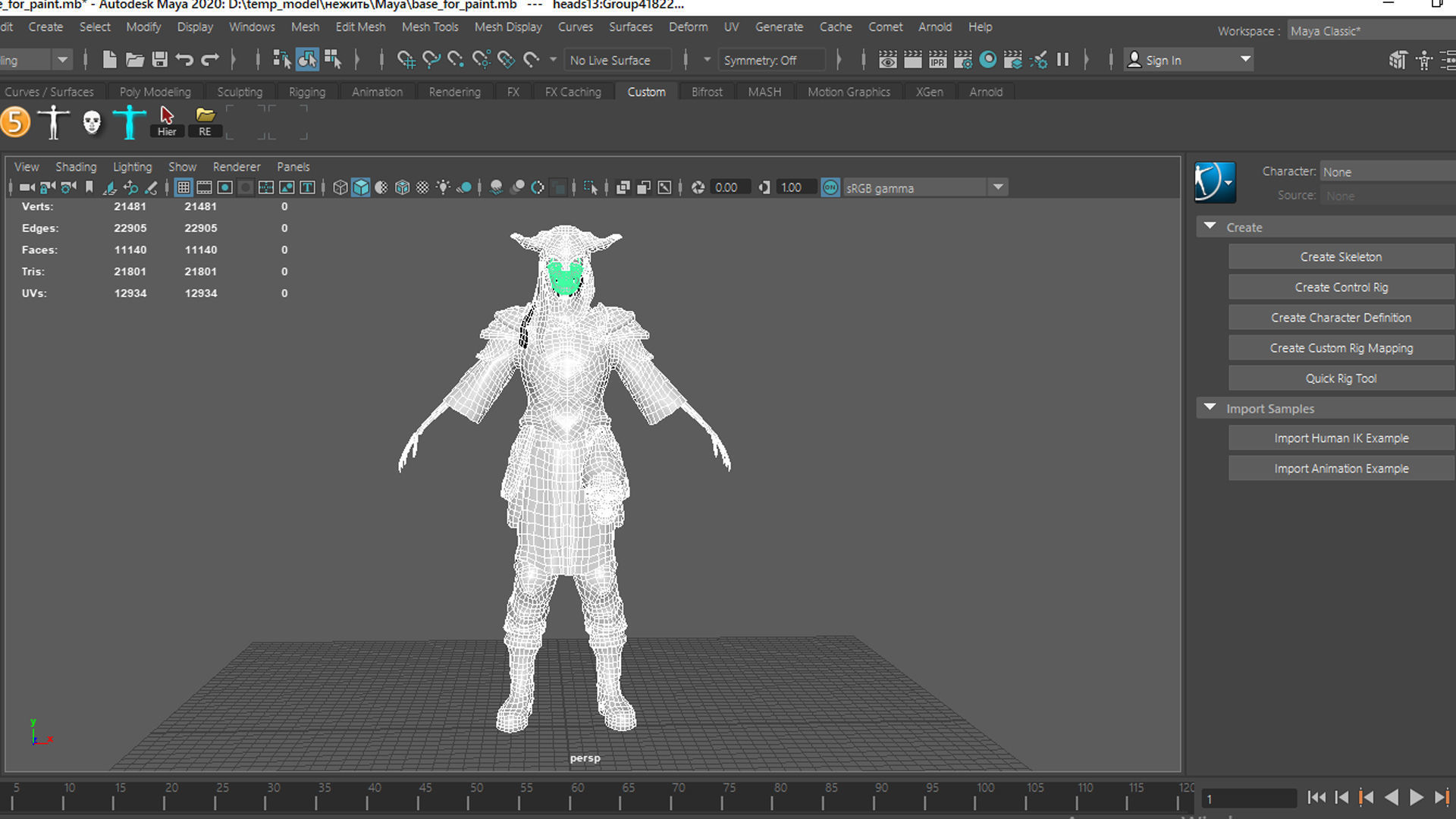The height and width of the screenshot is (819, 1456).
Task: Open Character None dropdown
Action: pyautogui.click(x=1388, y=172)
